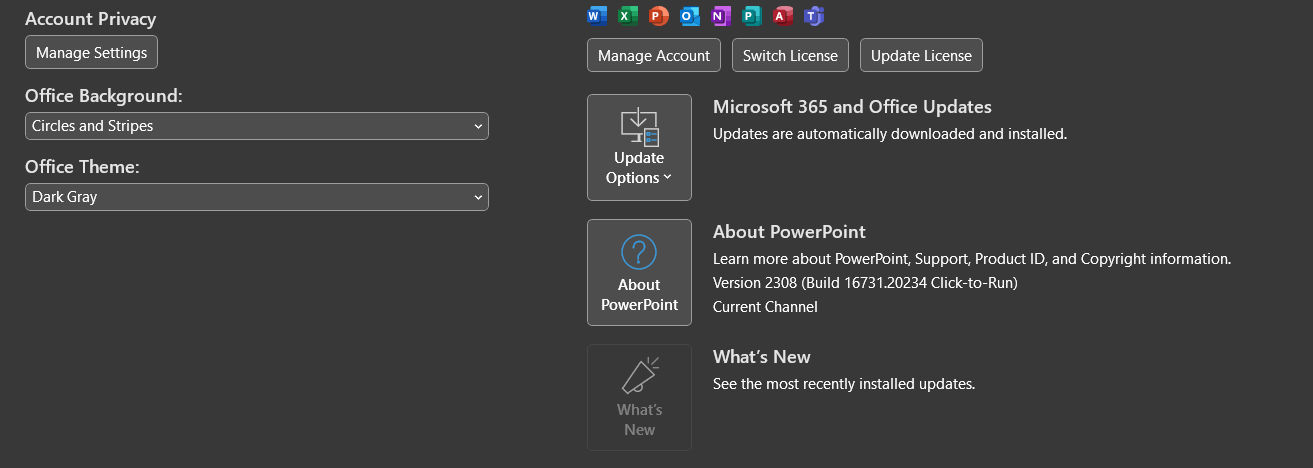
Task: Click the 'Learn more about PowerPoint' description text
Action: point(972,258)
